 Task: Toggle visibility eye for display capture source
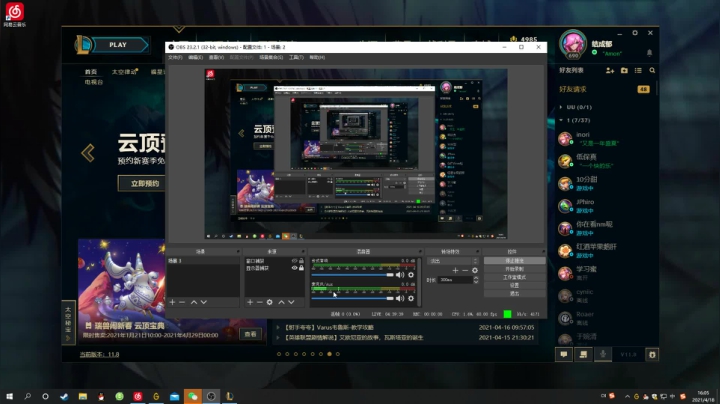pos(294,268)
